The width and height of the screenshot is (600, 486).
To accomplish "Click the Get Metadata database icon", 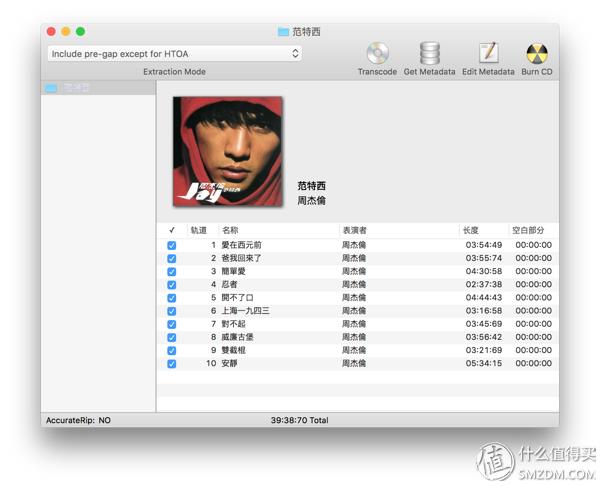I will click(x=429, y=53).
